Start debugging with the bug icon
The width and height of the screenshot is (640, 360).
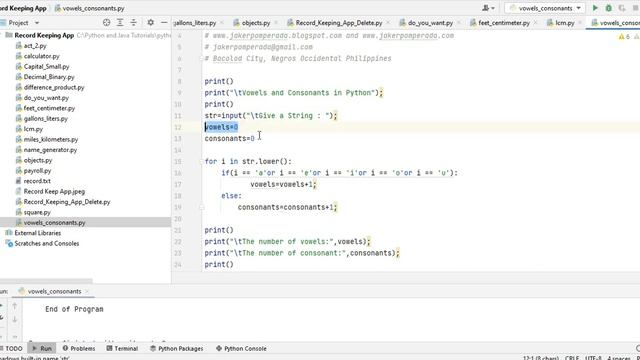609,8
